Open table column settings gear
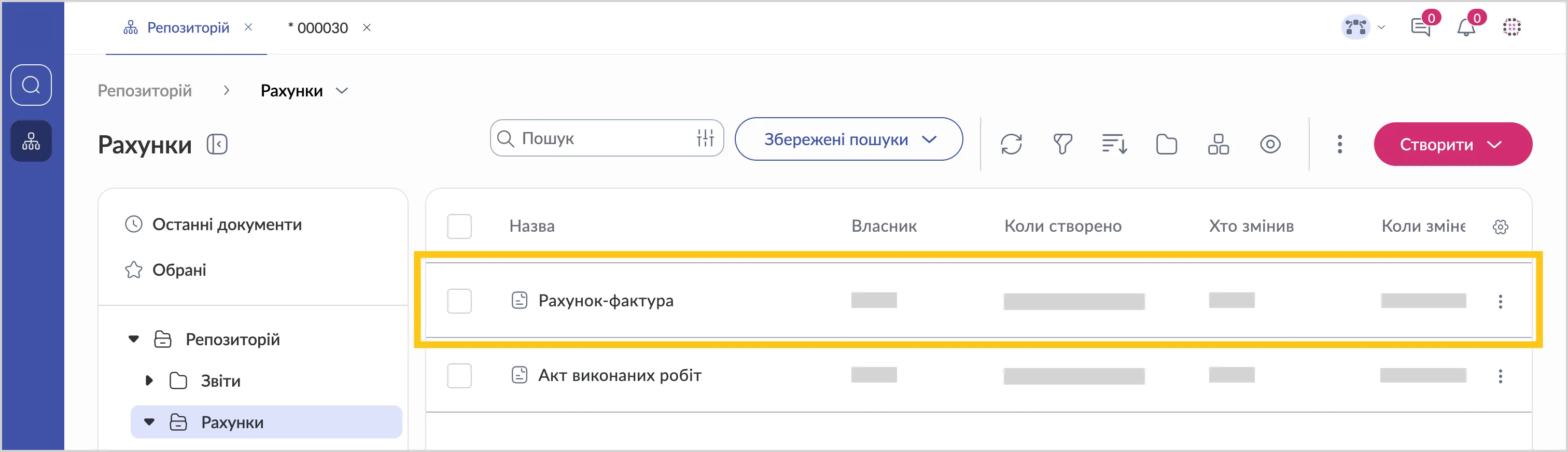The width and height of the screenshot is (1568, 452). [x=1501, y=227]
